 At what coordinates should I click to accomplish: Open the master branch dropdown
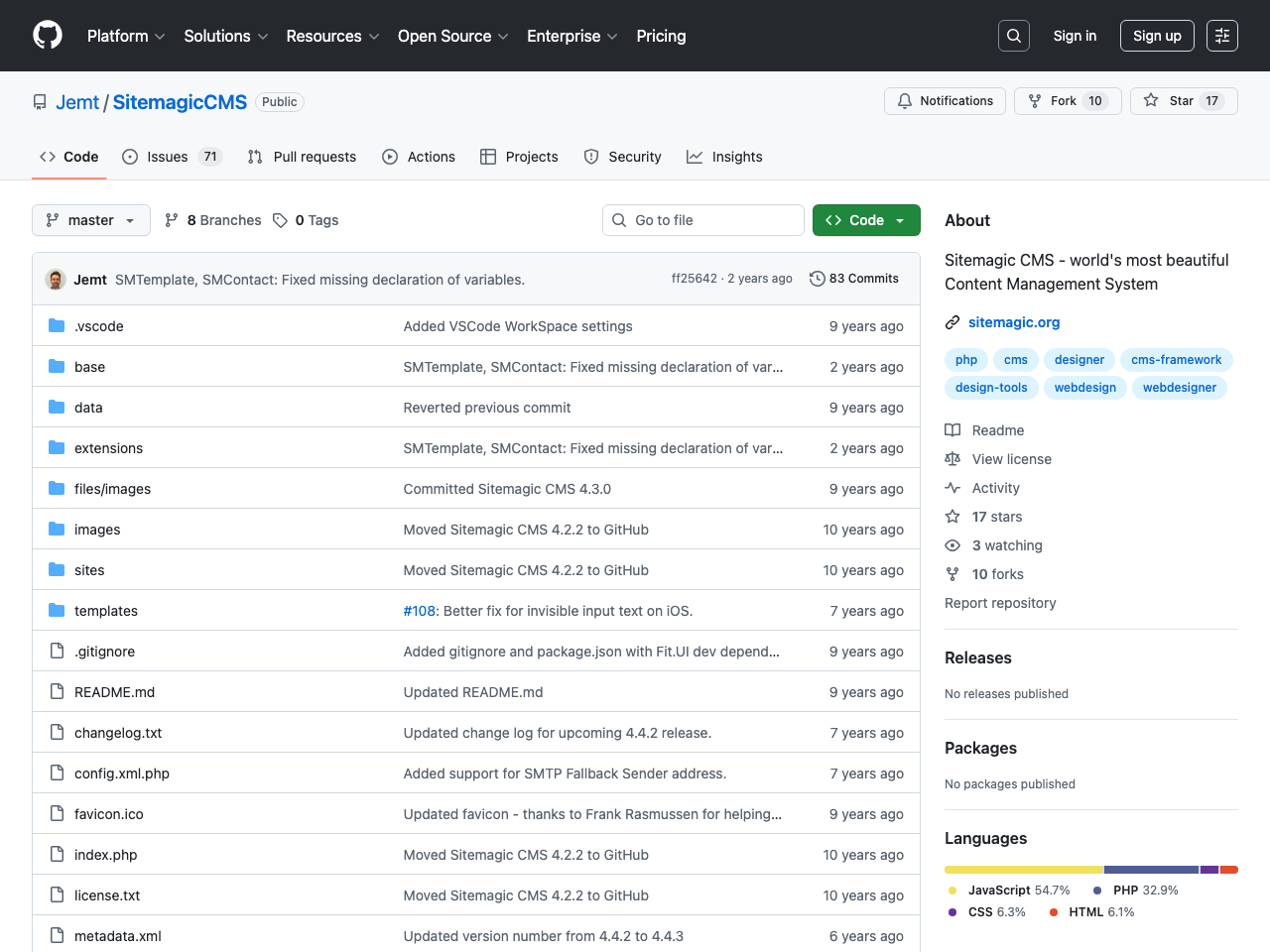[90, 219]
